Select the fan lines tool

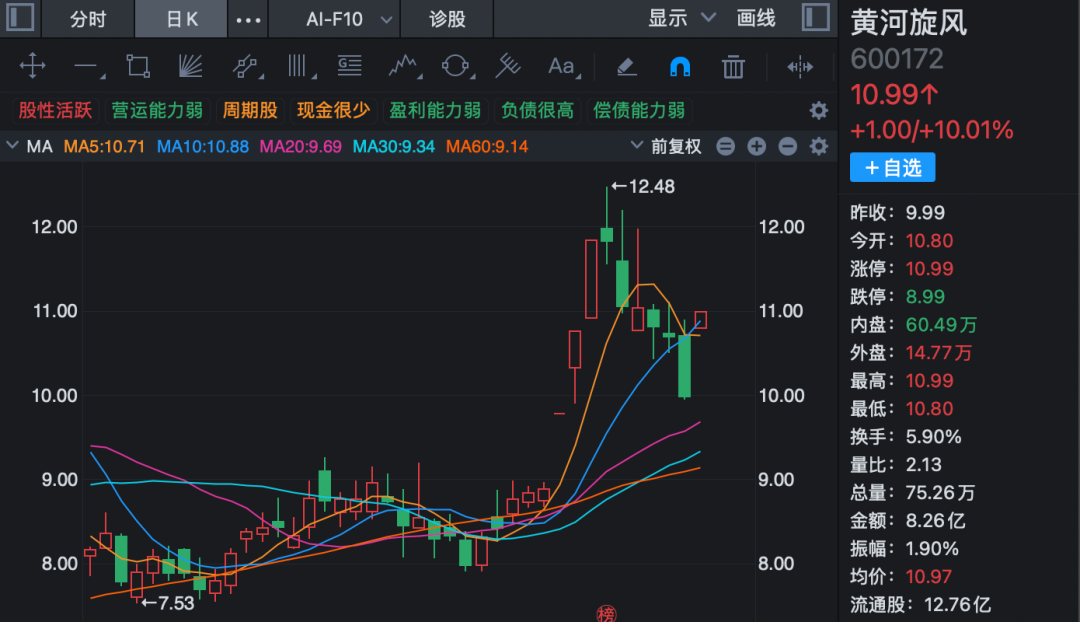click(190, 67)
